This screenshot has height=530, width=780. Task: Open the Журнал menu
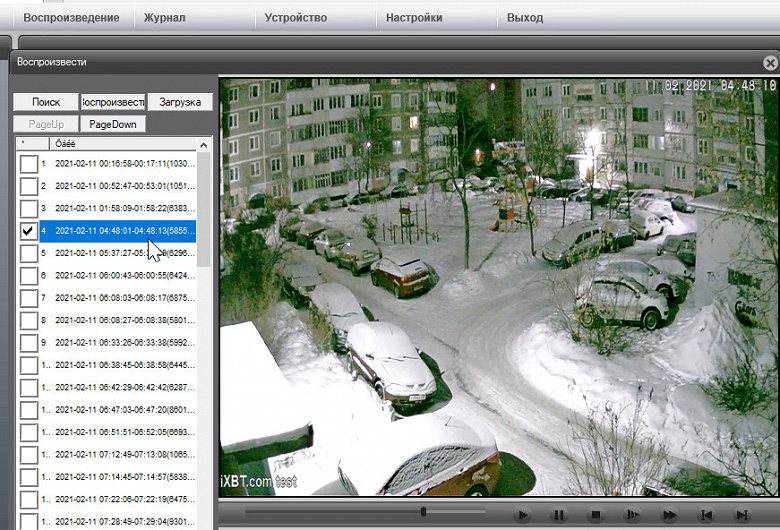coord(165,18)
